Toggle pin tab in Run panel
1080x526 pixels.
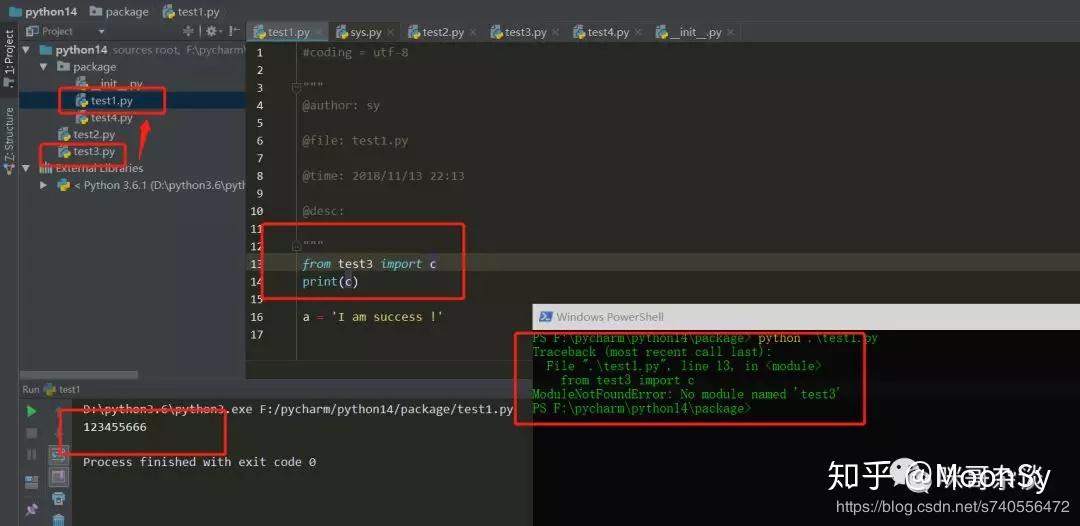(32, 510)
